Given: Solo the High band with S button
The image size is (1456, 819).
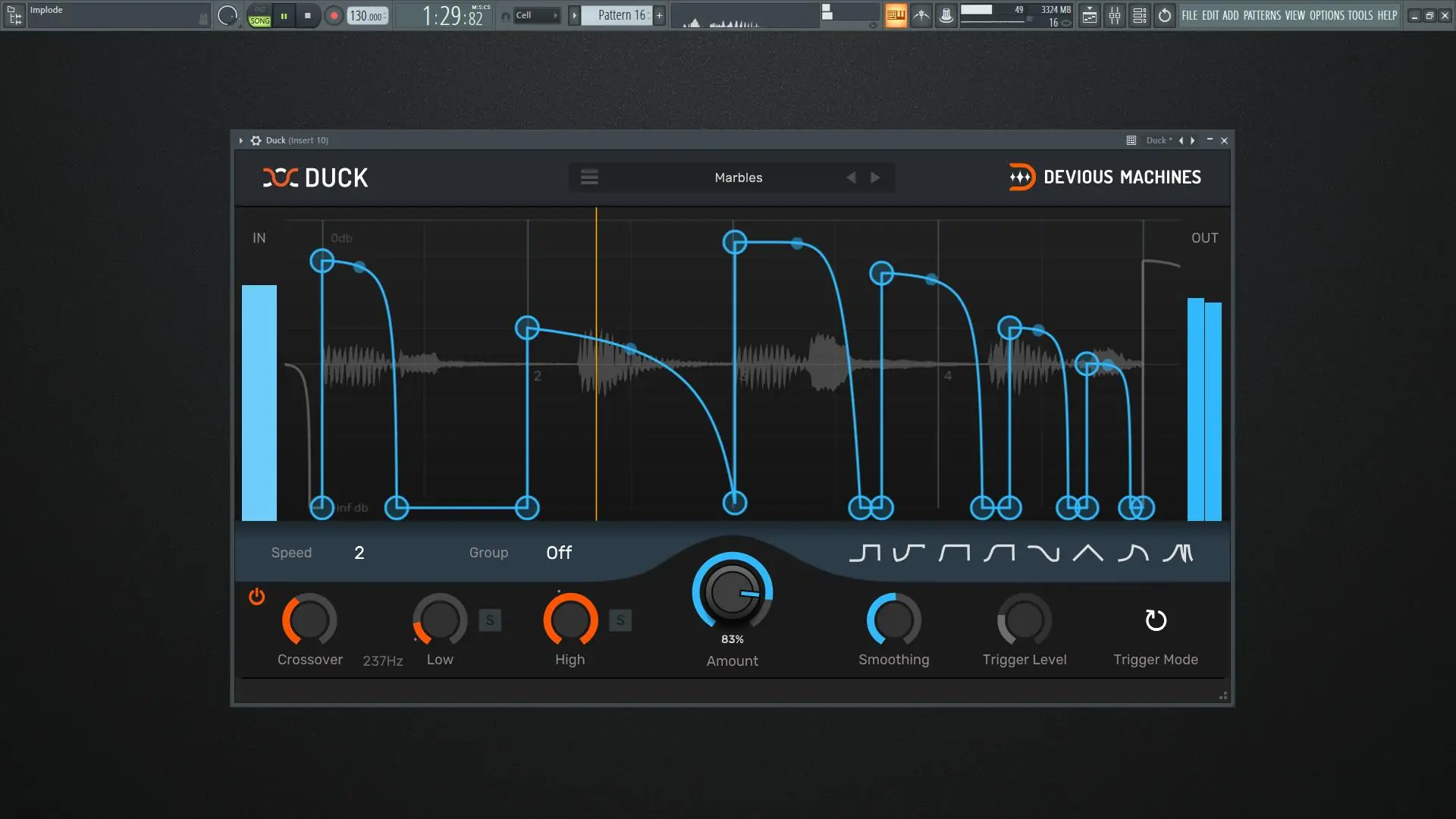Looking at the screenshot, I should 620,620.
